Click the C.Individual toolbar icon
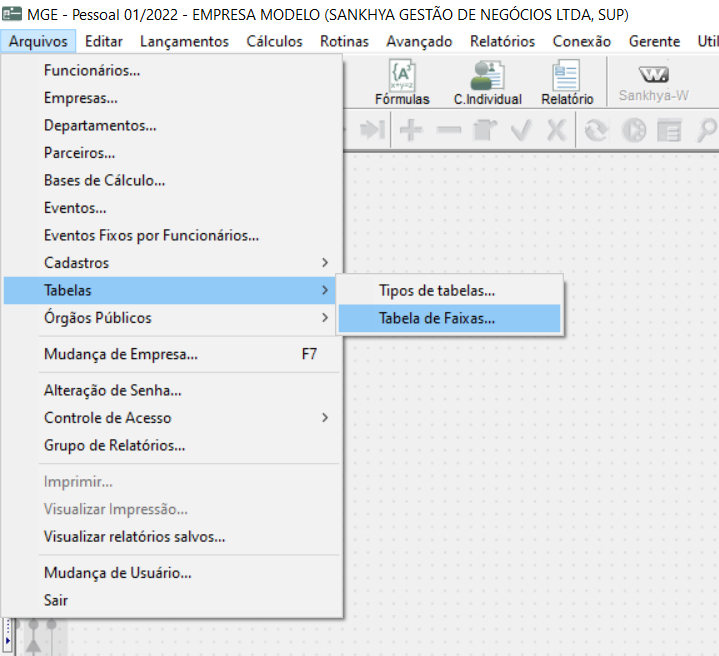Image resolution: width=719 pixels, height=656 pixels. tap(487, 83)
